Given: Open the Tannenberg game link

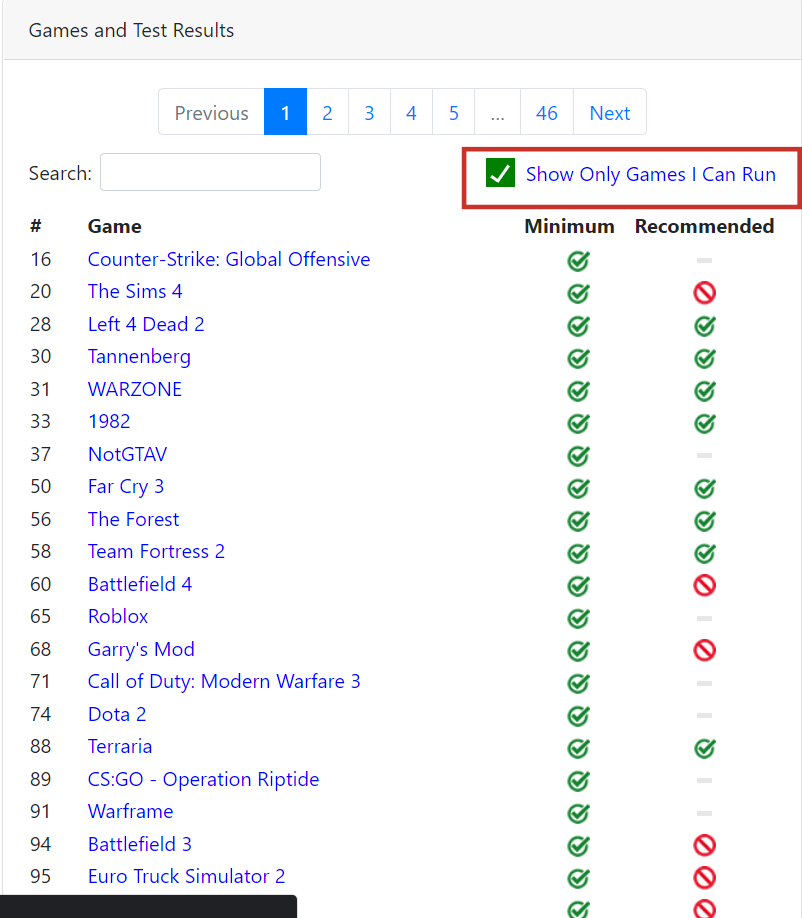Looking at the screenshot, I should 139,357.
